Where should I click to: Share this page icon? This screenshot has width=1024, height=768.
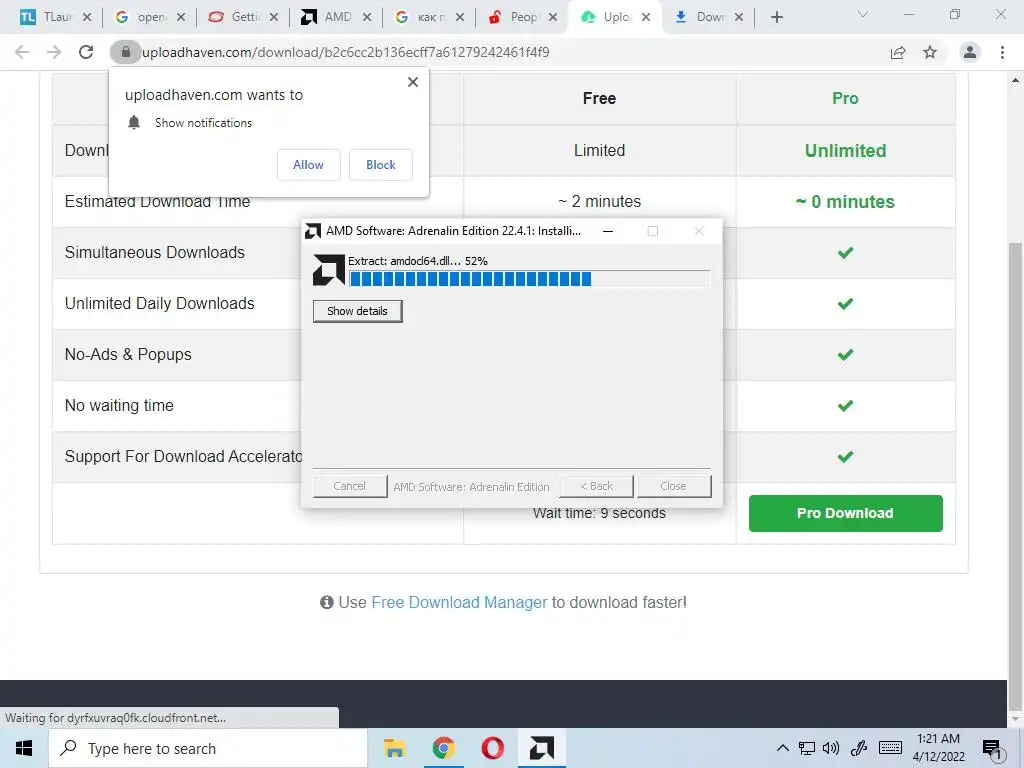(x=898, y=52)
